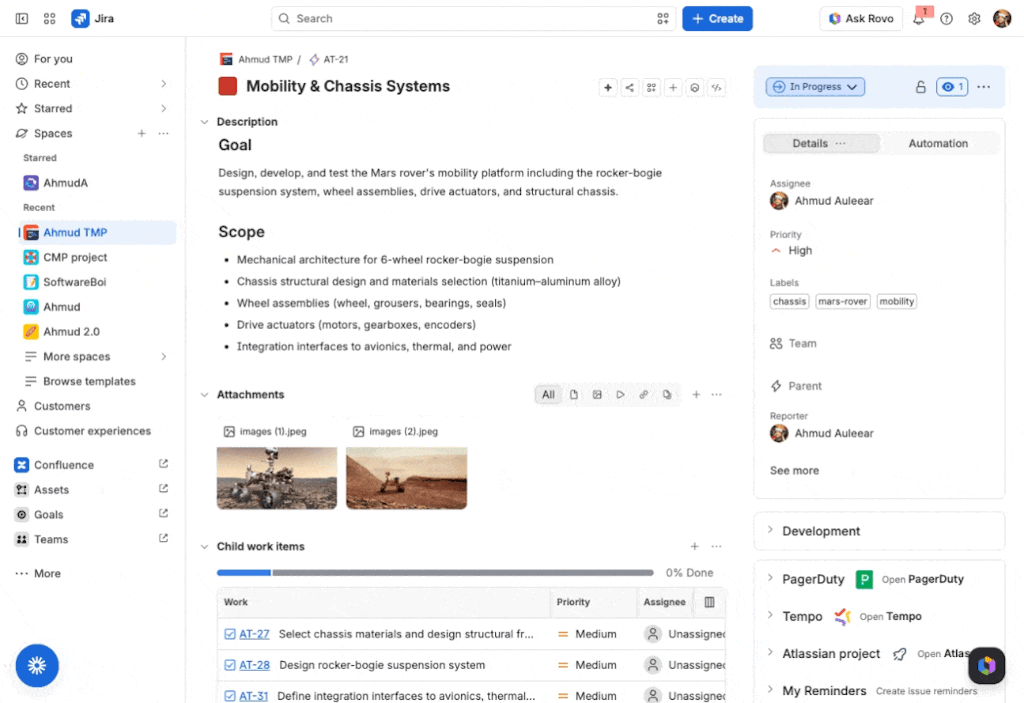Image resolution: width=1024 pixels, height=703 pixels.
Task: Open the In Progress status dropdown
Action: [815, 87]
